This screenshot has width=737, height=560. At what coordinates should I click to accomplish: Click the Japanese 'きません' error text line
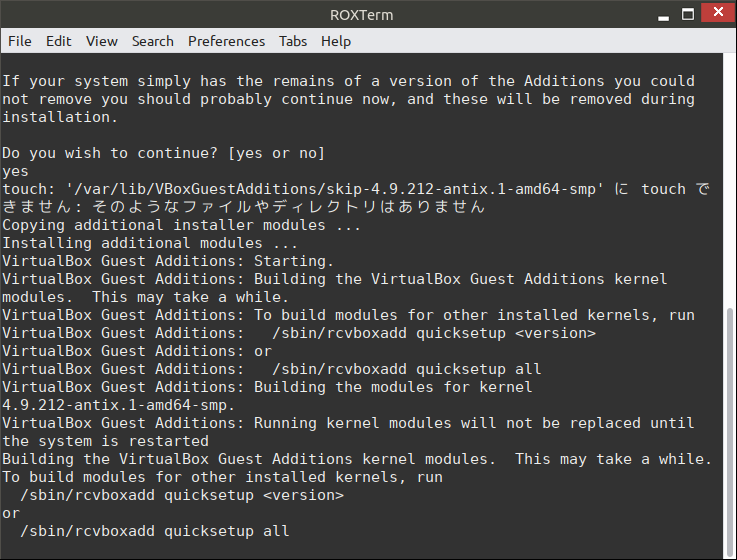(243, 207)
